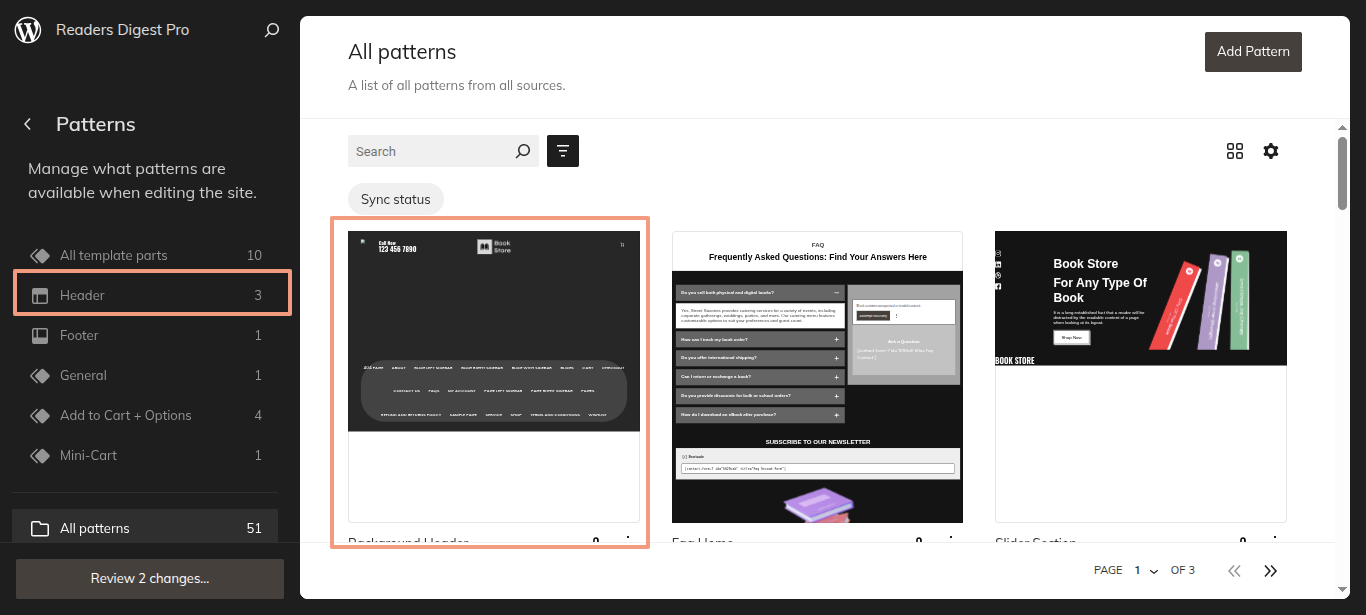Open the page number dropdown
Viewport: 1366px width, 615px height.
(x=1145, y=570)
